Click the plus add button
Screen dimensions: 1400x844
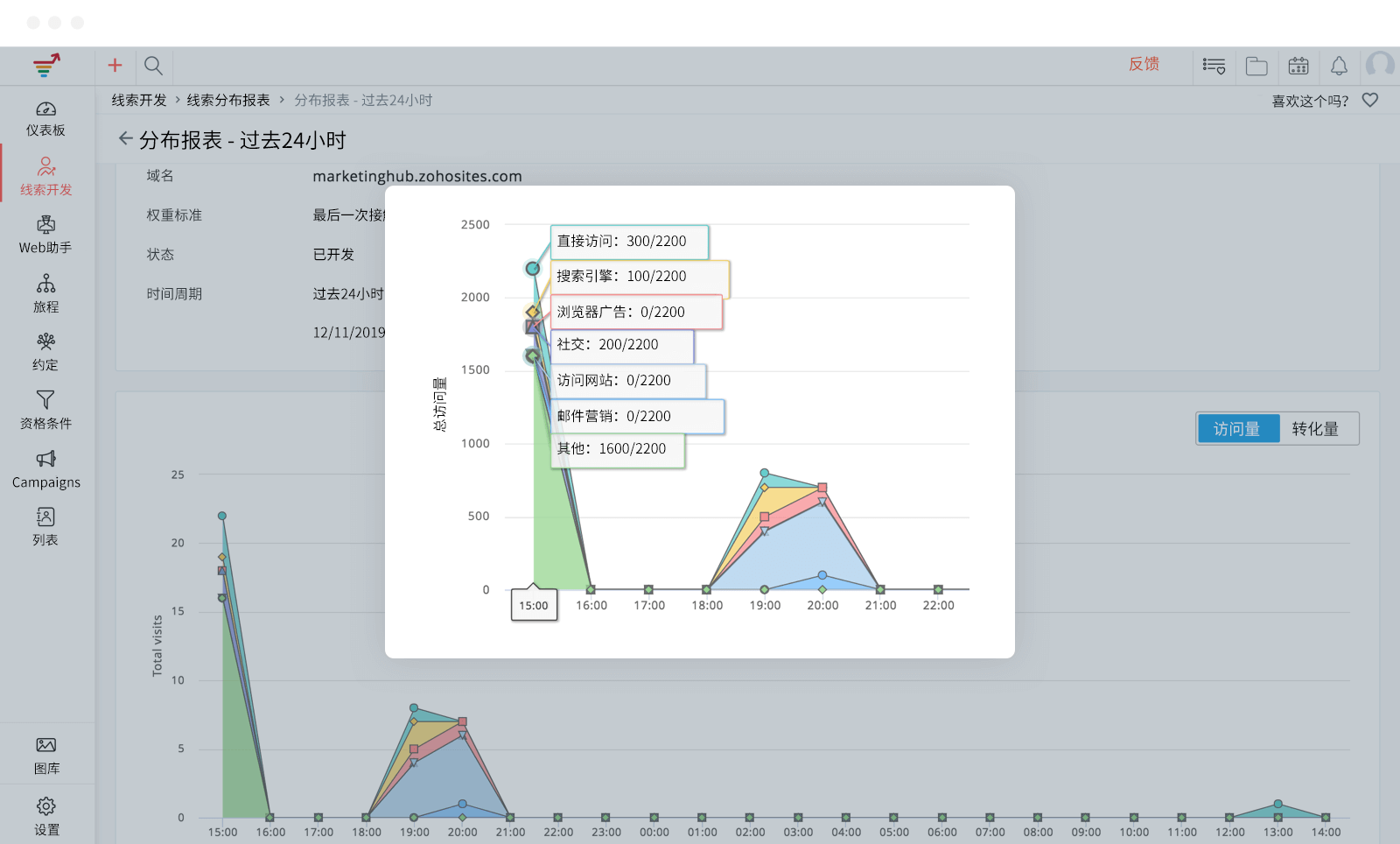click(x=115, y=66)
